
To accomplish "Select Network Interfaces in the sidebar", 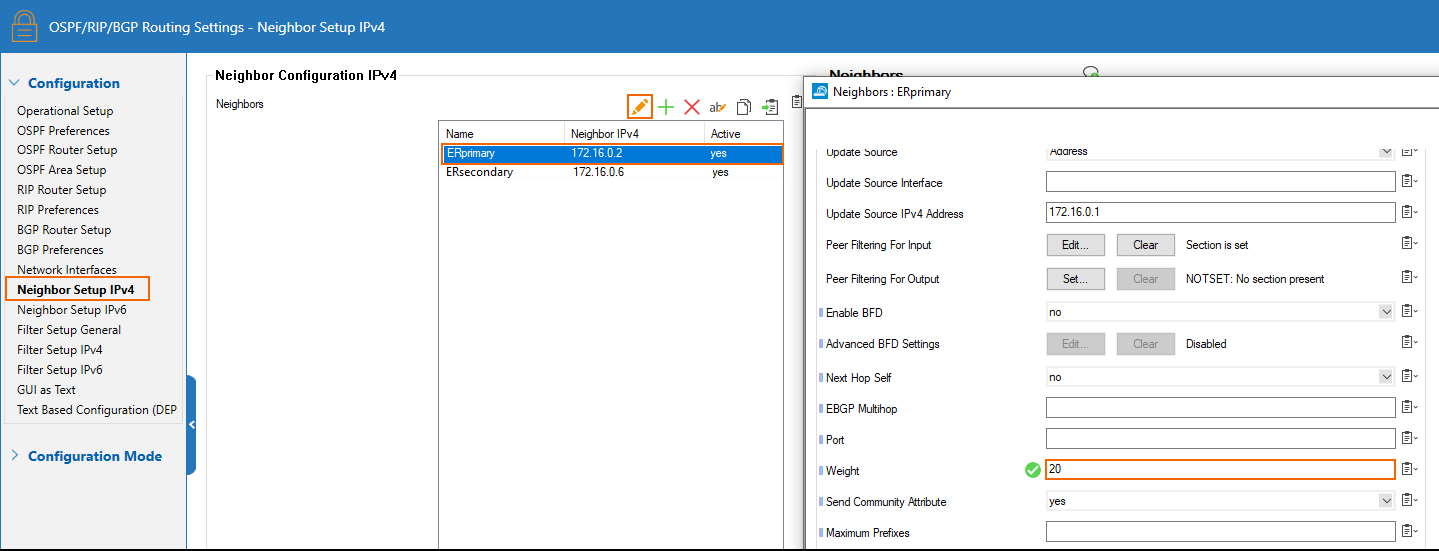I will pyautogui.click(x=67, y=270).
